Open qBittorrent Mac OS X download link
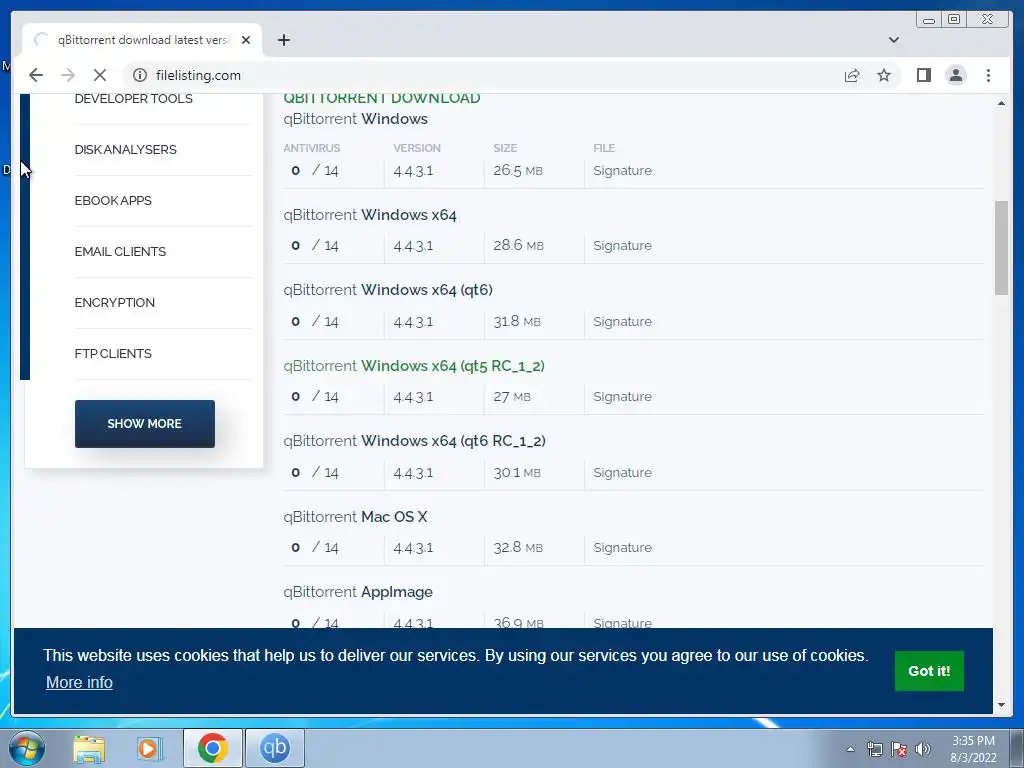This screenshot has height=768, width=1024. coord(355,517)
